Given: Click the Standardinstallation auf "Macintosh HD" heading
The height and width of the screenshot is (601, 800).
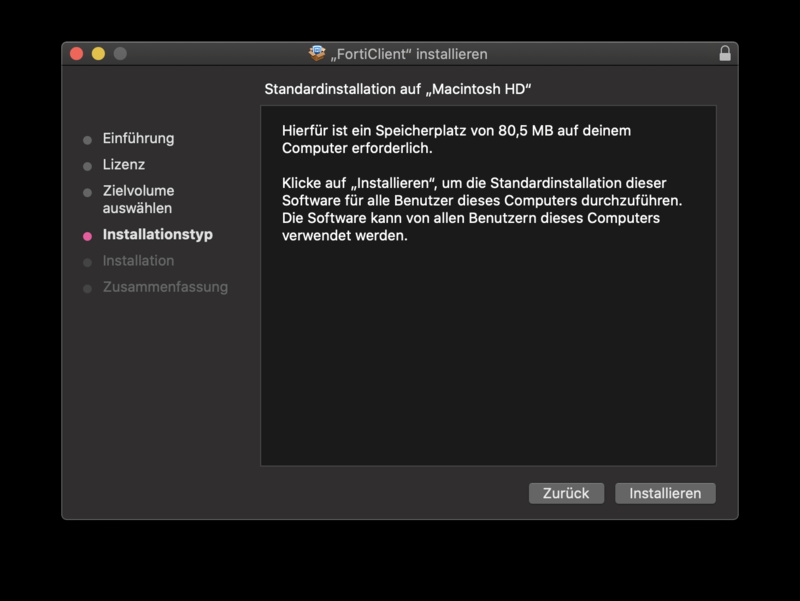Looking at the screenshot, I should click(397, 89).
